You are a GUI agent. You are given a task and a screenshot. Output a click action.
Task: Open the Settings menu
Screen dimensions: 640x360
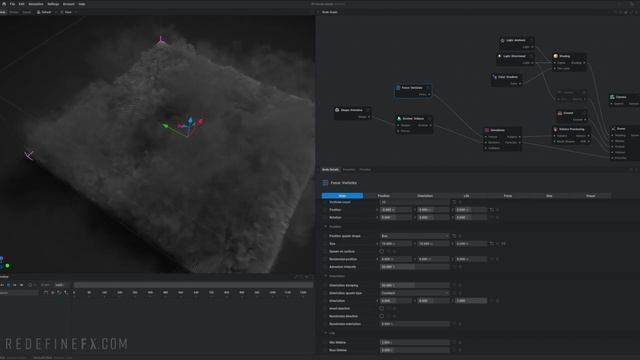click(53, 4)
